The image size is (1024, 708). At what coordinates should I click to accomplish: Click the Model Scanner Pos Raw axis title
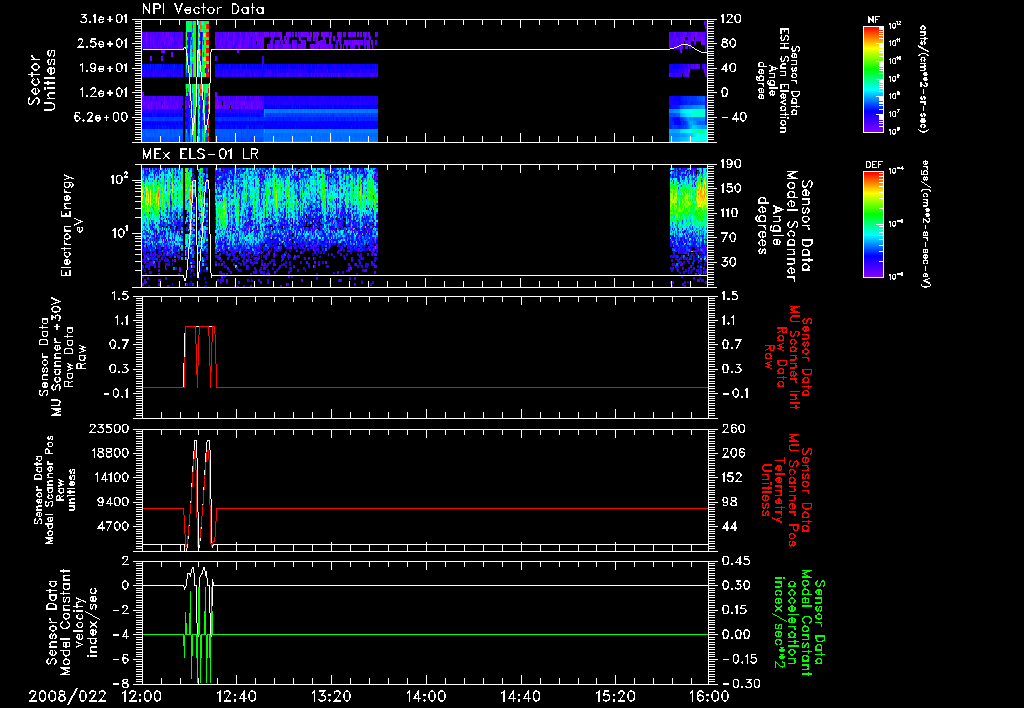(x=55, y=490)
